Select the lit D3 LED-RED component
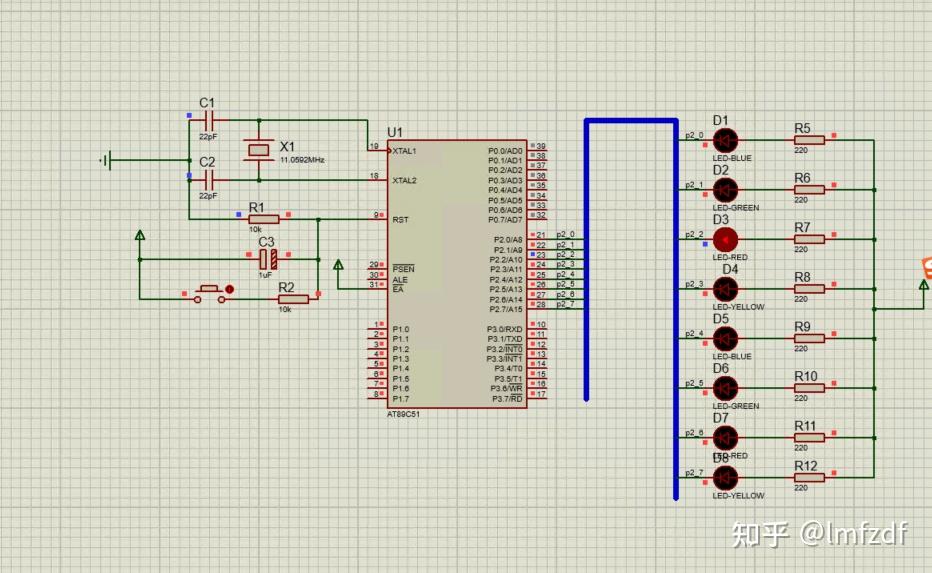932x573 pixels. [725, 240]
